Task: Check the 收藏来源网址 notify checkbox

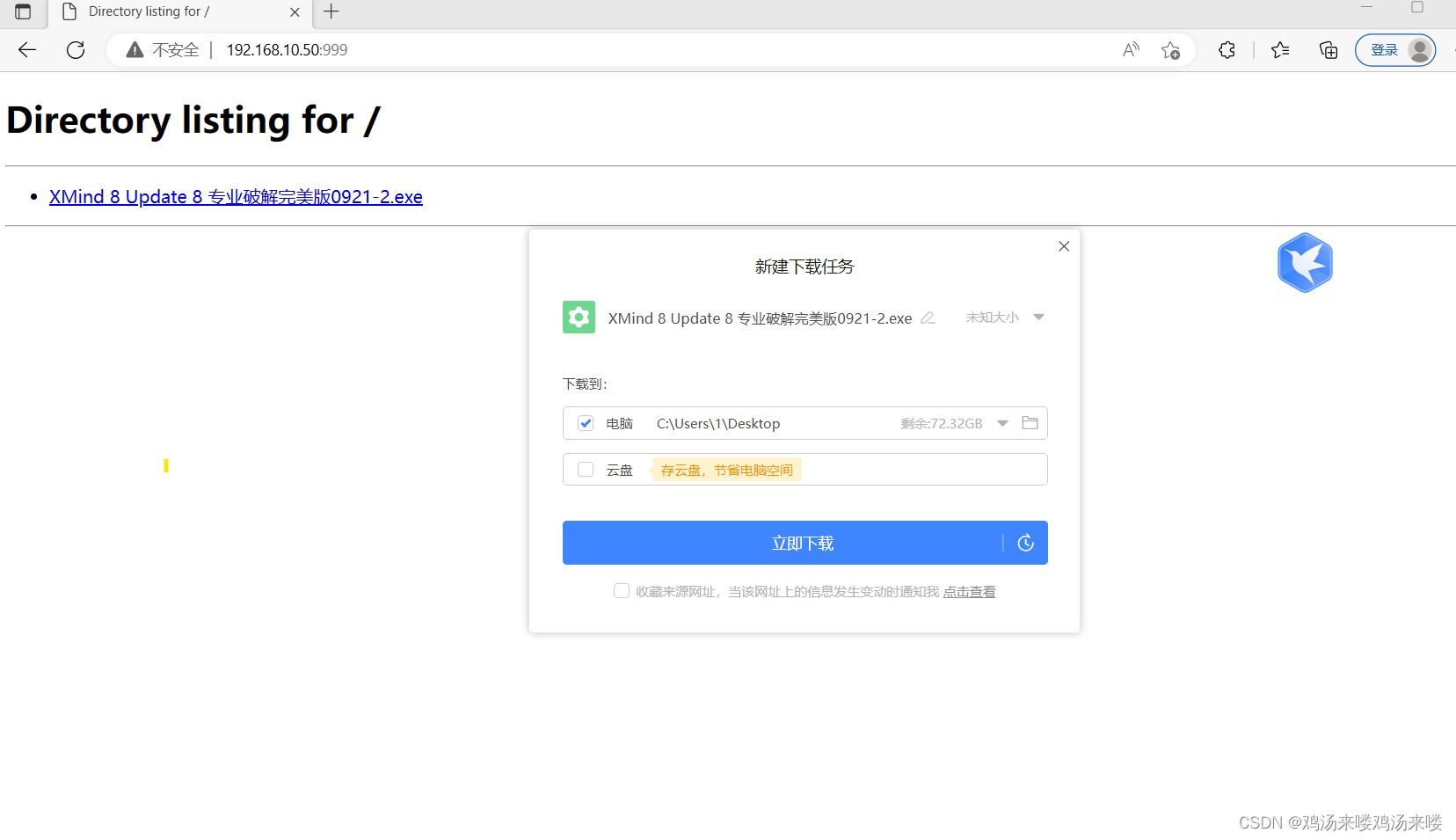Action: pyautogui.click(x=622, y=591)
